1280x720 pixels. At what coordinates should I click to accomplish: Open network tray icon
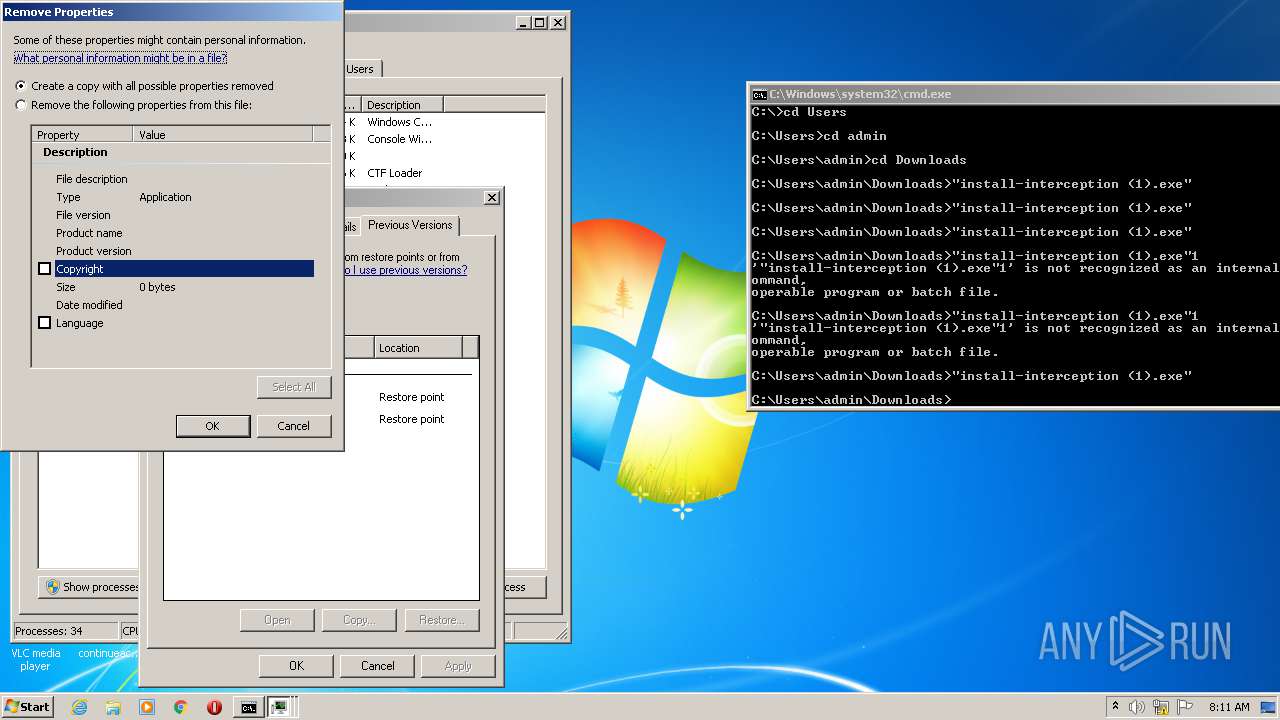pyautogui.click(x=1160, y=707)
